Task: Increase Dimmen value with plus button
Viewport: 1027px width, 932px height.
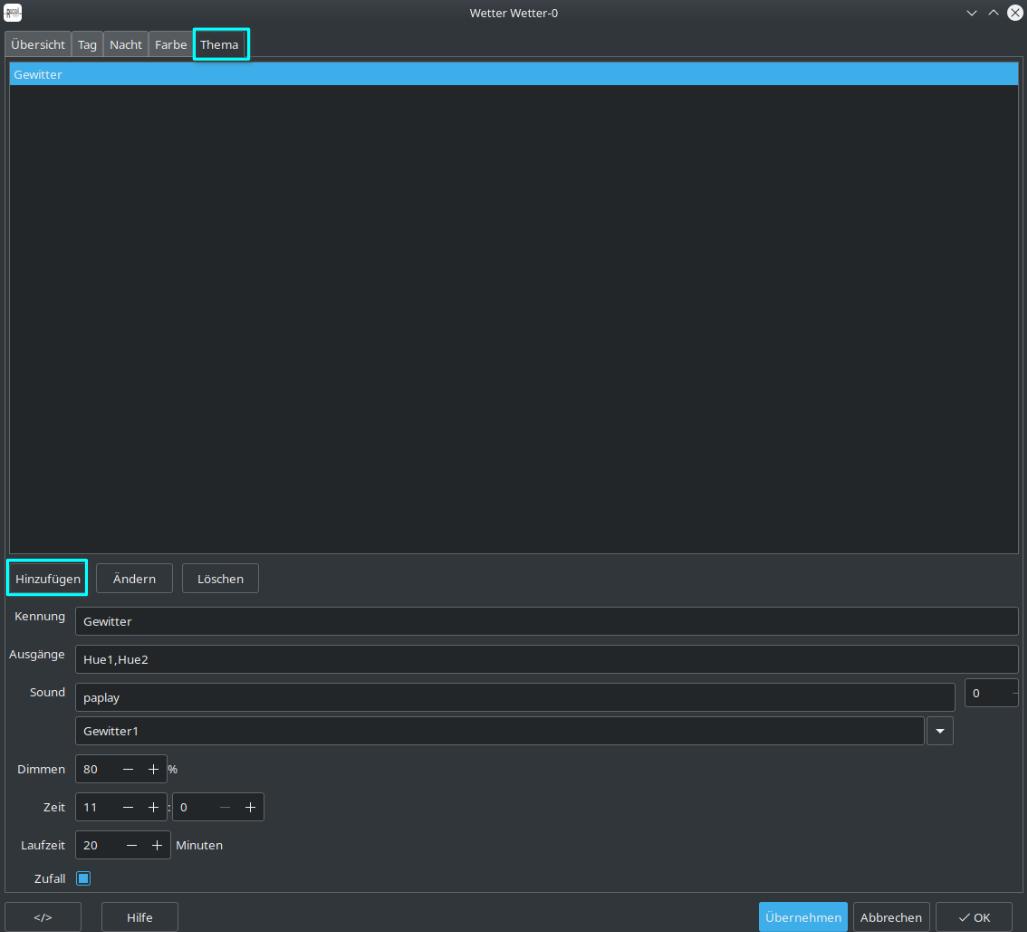Action: (x=153, y=769)
